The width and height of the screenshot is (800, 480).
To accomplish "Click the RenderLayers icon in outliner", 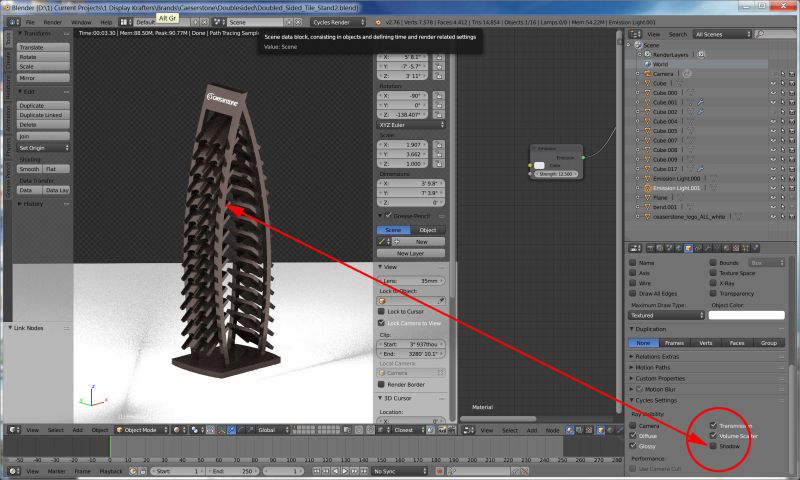I will click(x=647, y=55).
